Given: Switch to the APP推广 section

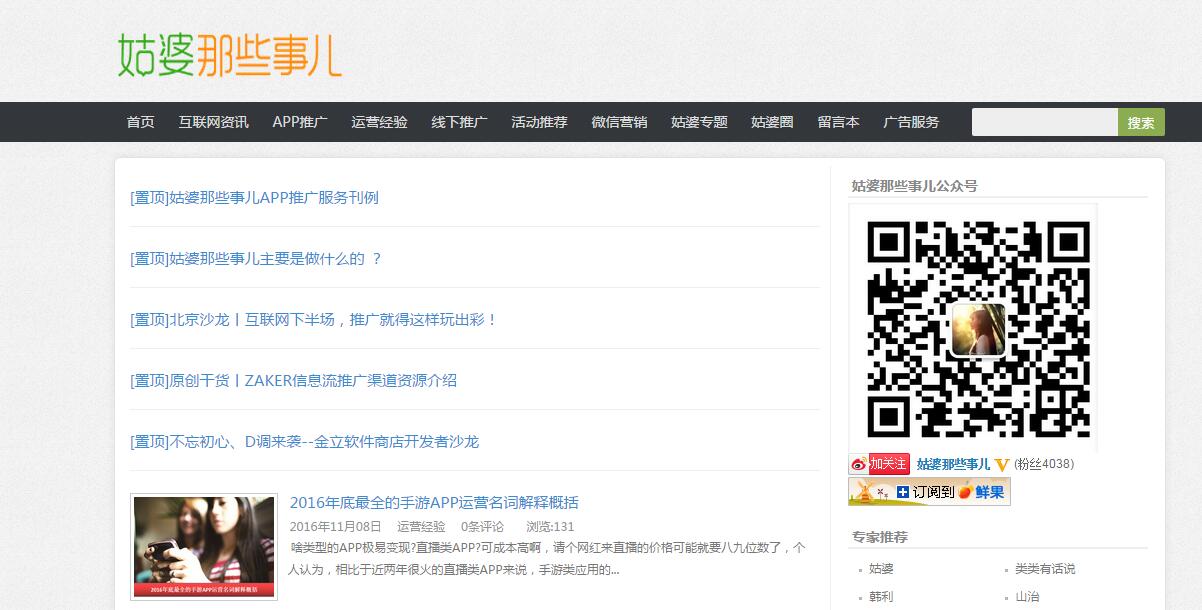Looking at the screenshot, I should pyautogui.click(x=301, y=122).
